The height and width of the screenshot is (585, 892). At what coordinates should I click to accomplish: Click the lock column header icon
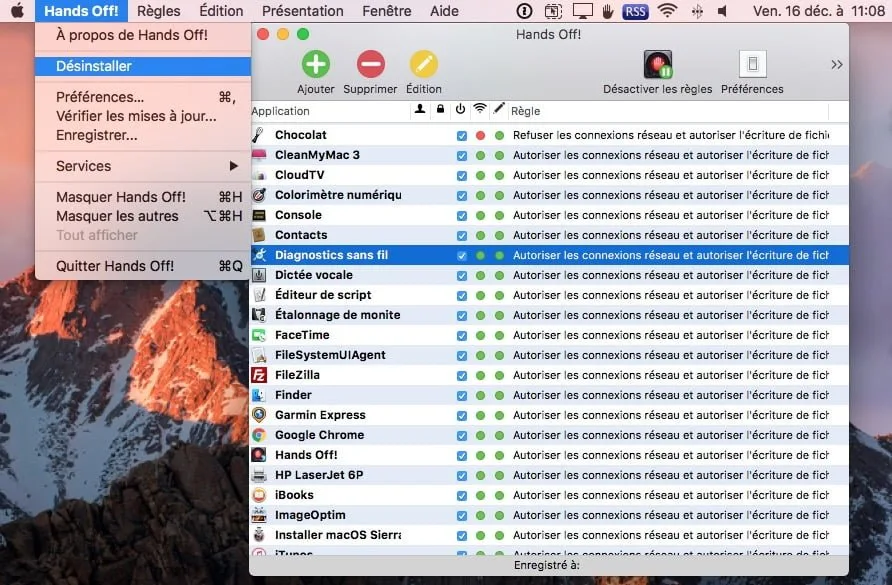[x=440, y=109]
